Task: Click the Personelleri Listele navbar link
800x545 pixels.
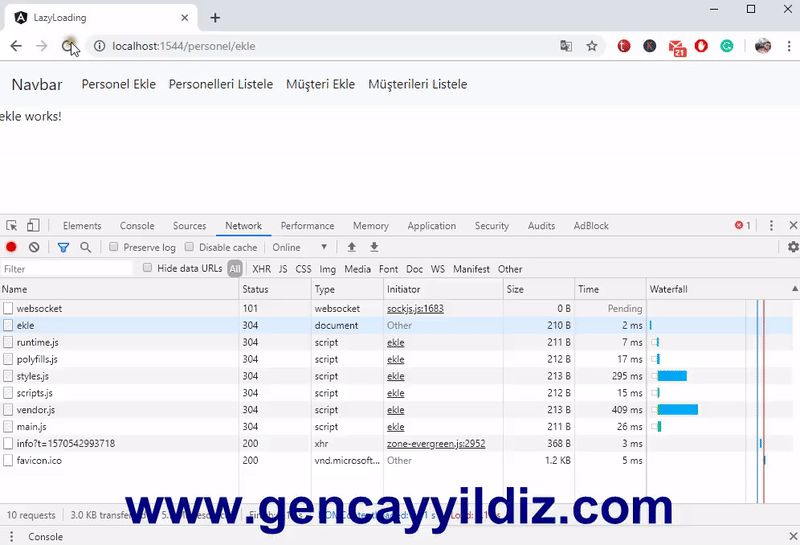Action: (x=220, y=84)
